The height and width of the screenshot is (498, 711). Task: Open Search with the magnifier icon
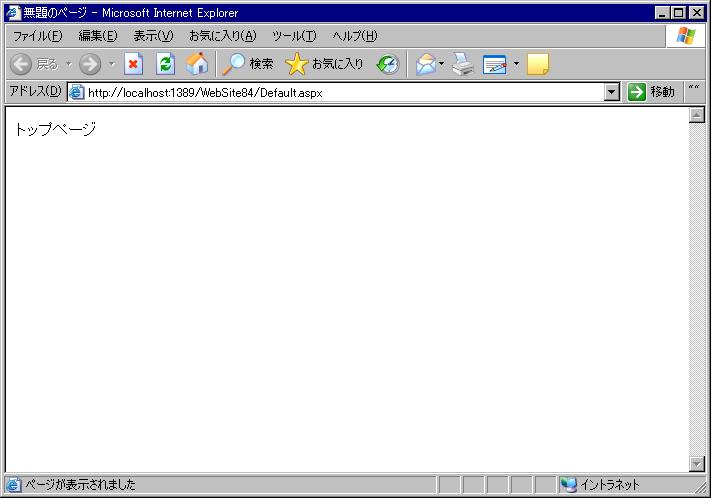(x=234, y=64)
